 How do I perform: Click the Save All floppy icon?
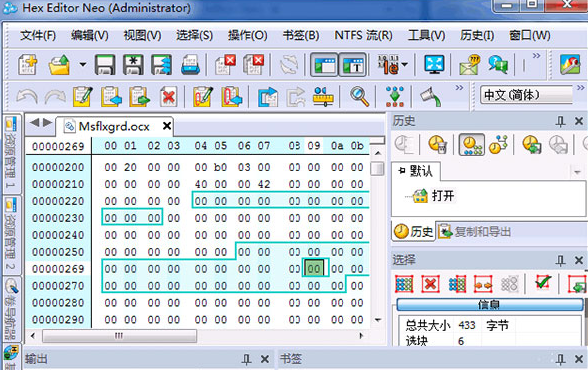[x=162, y=64]
